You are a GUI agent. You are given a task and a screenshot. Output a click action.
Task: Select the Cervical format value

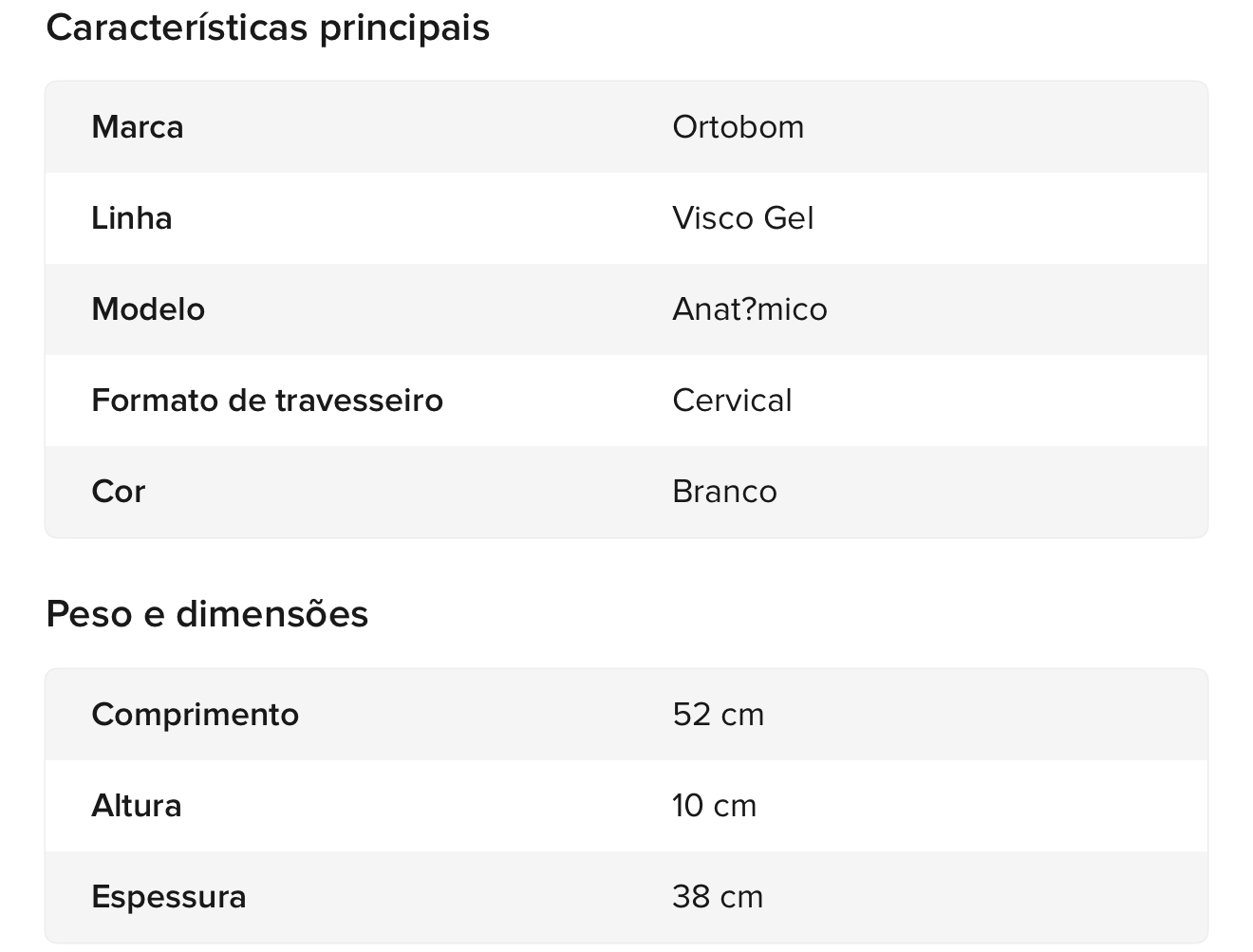coord(732,401)
